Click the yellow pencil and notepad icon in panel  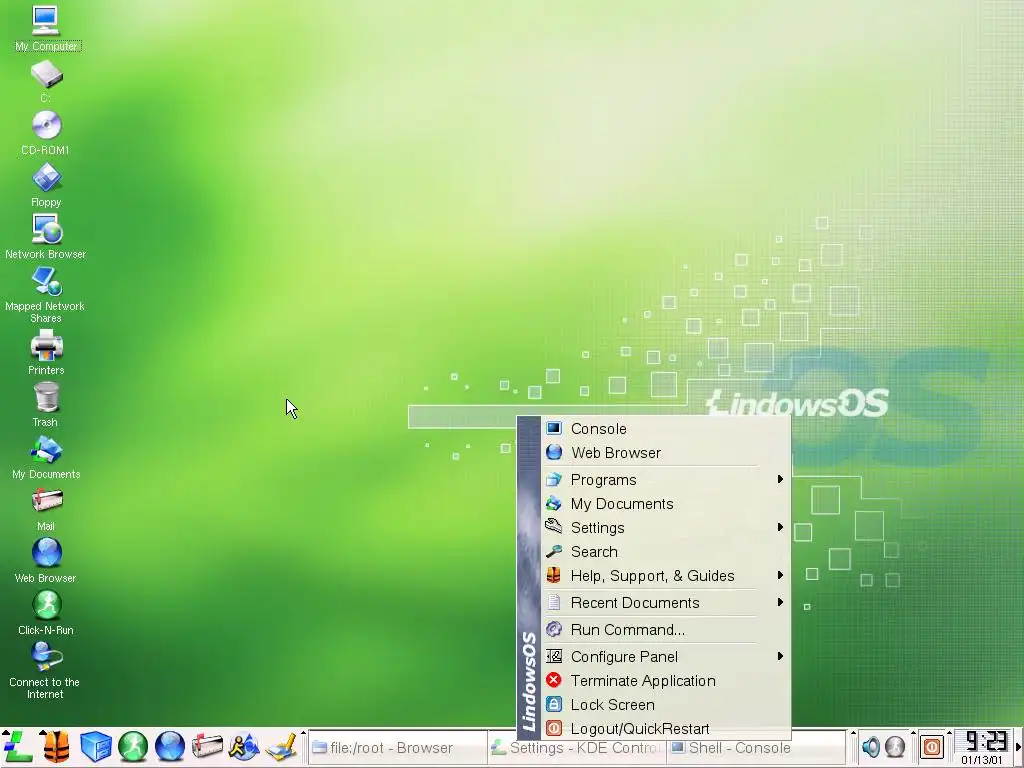(x=281, y=748)
